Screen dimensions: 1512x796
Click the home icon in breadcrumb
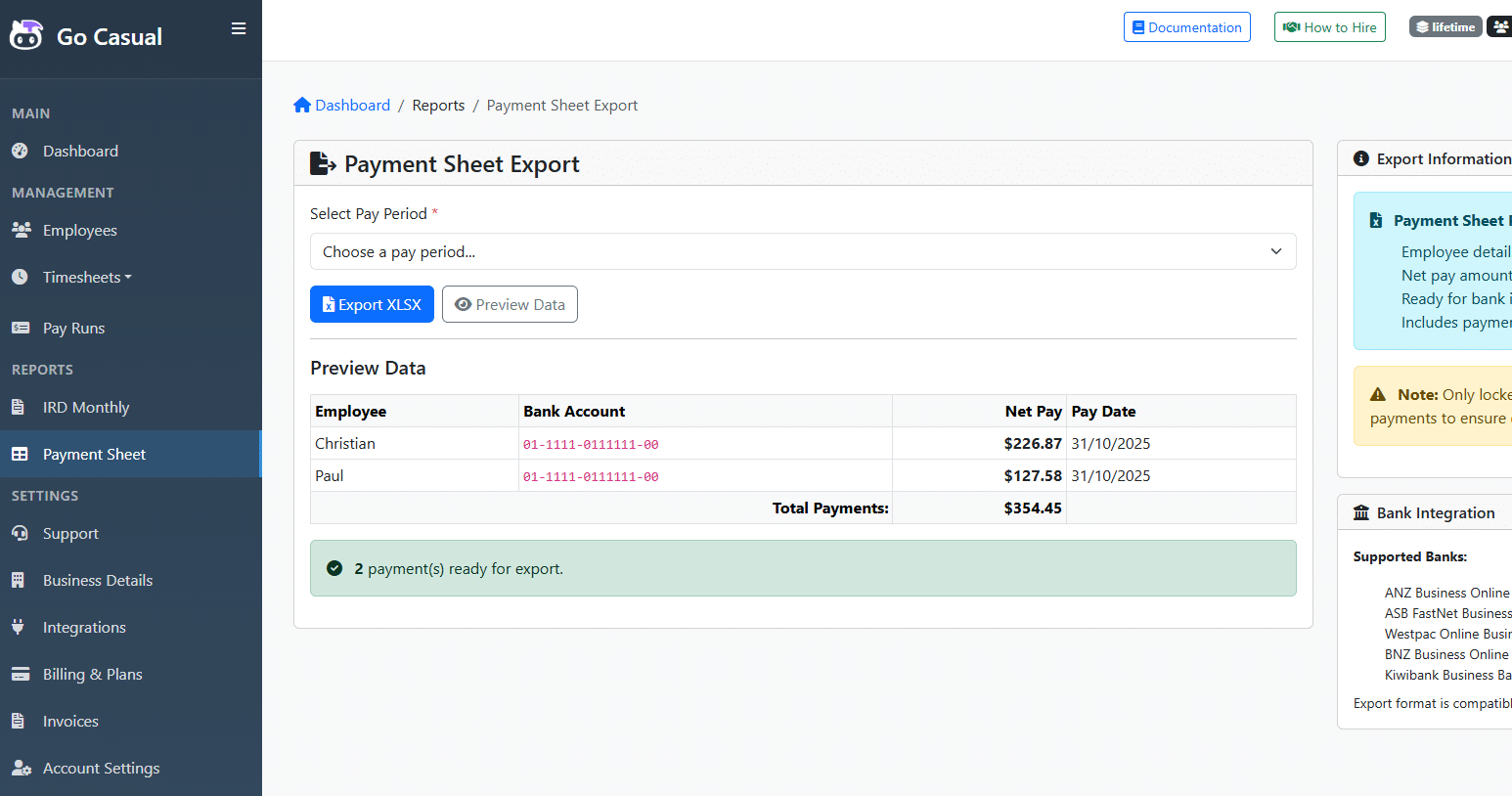click(x=302, y=106)
